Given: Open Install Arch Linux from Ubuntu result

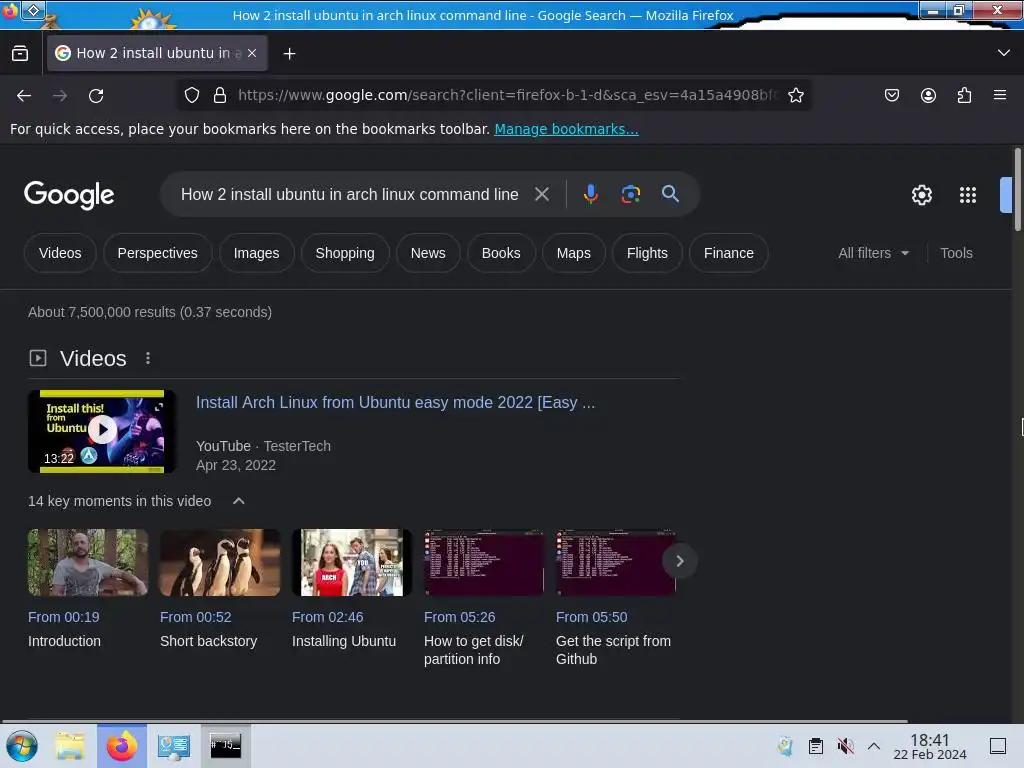Looking at the screenshot, I should coord(395,402).
